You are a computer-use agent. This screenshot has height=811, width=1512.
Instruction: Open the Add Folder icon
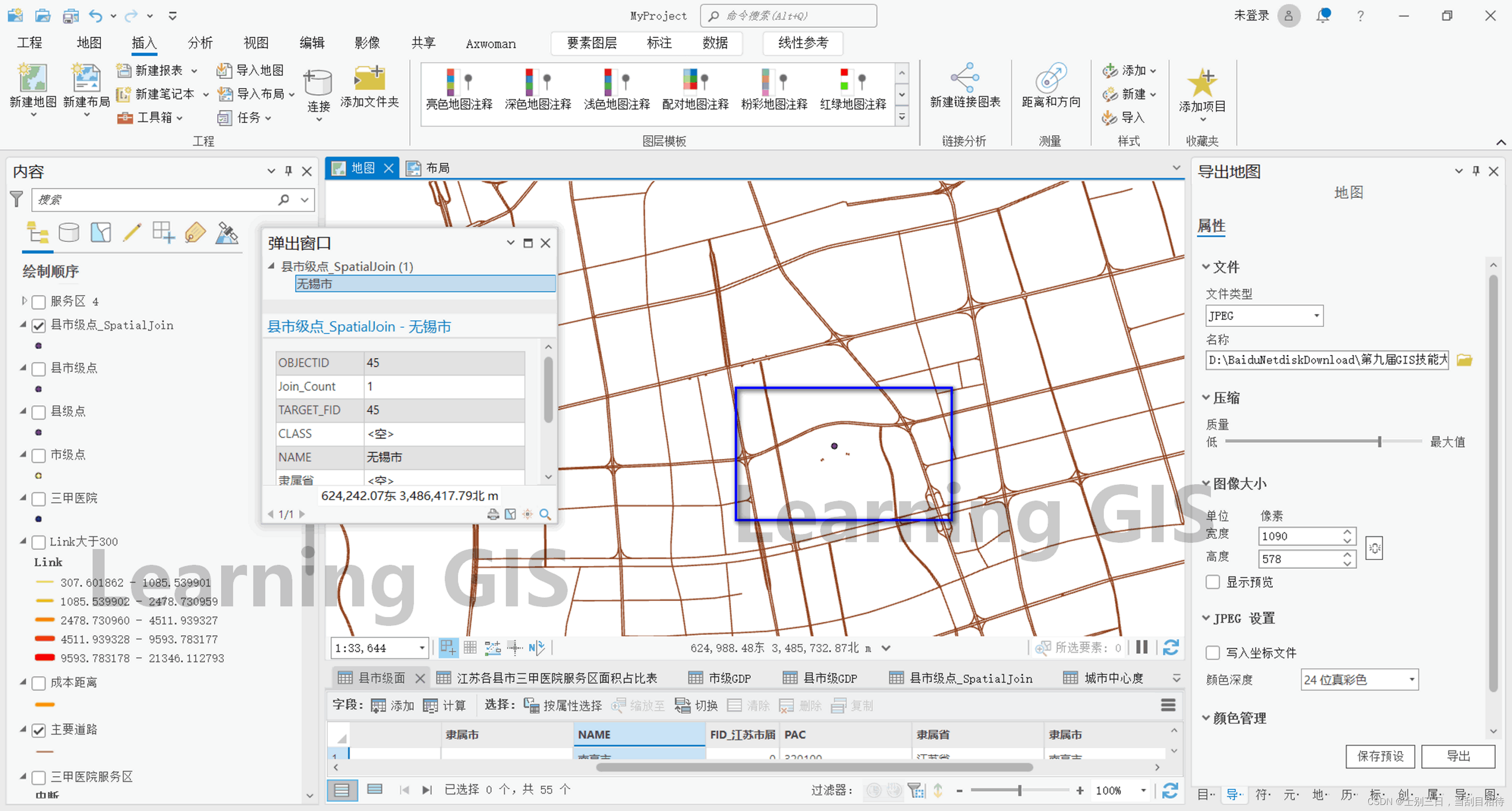pyautogui.click(x=369, y=79)
